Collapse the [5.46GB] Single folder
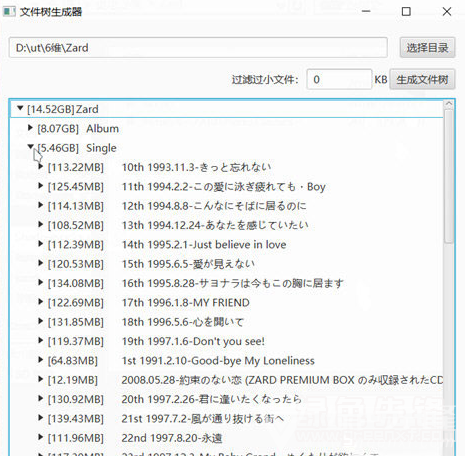This screenshot has width=465, height=456. (x=30, y=147)
